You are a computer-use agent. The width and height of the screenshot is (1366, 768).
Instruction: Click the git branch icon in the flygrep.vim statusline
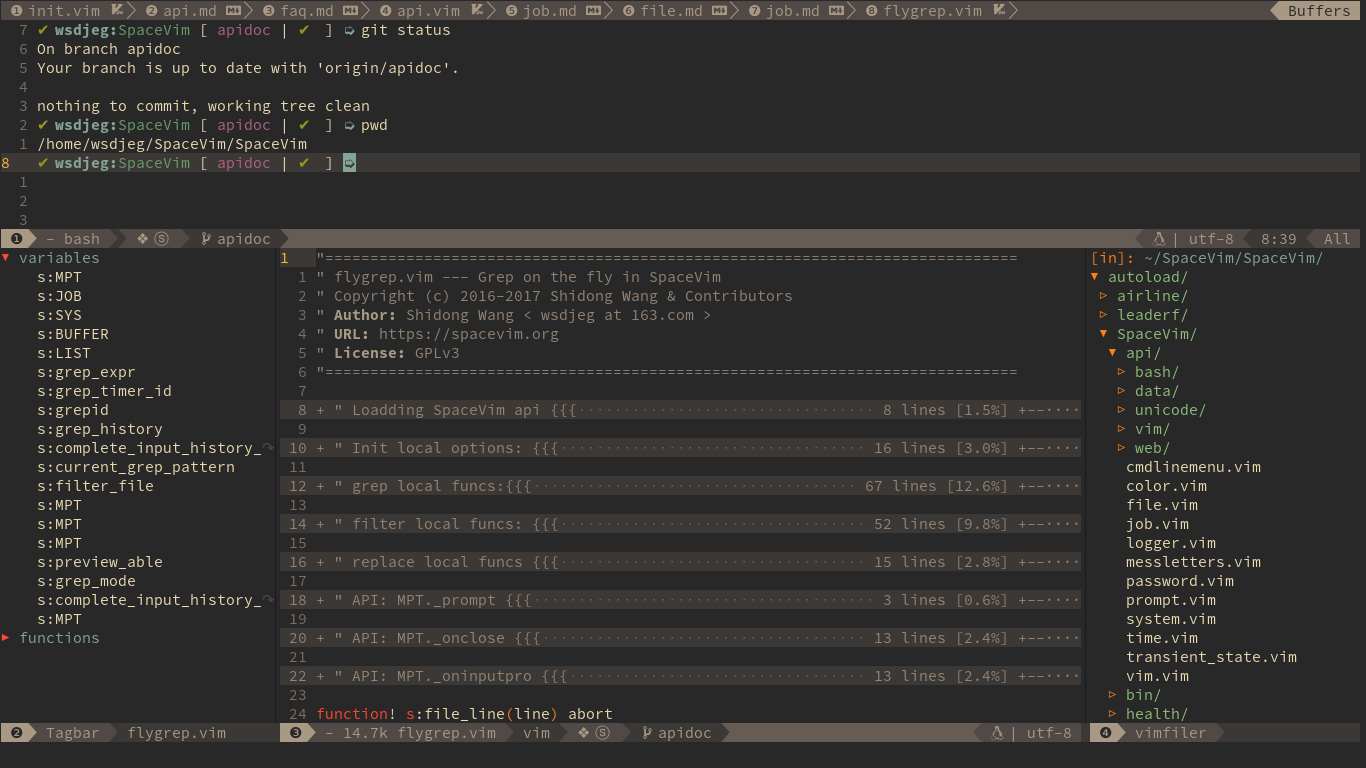(647, 733)
